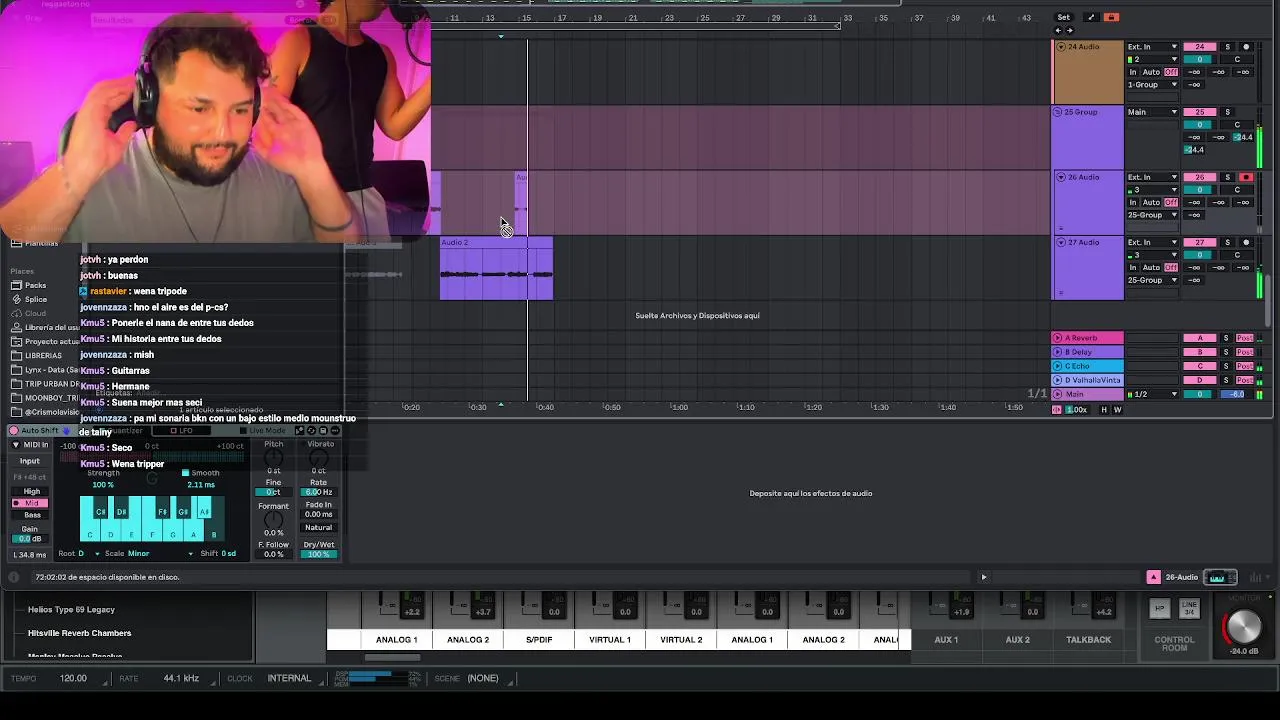Toggle the orange arrangement lock icon
This screenshot has width=1280, height=720.
pos(1111,17)
